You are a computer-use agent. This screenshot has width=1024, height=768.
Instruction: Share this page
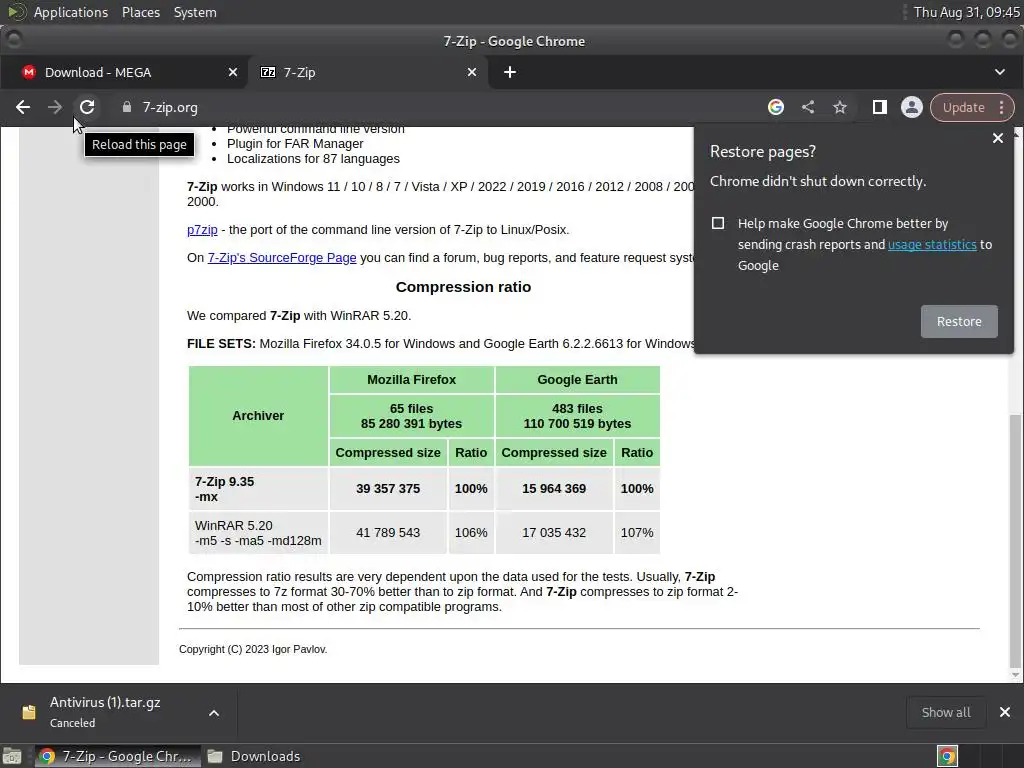(808, 107)
